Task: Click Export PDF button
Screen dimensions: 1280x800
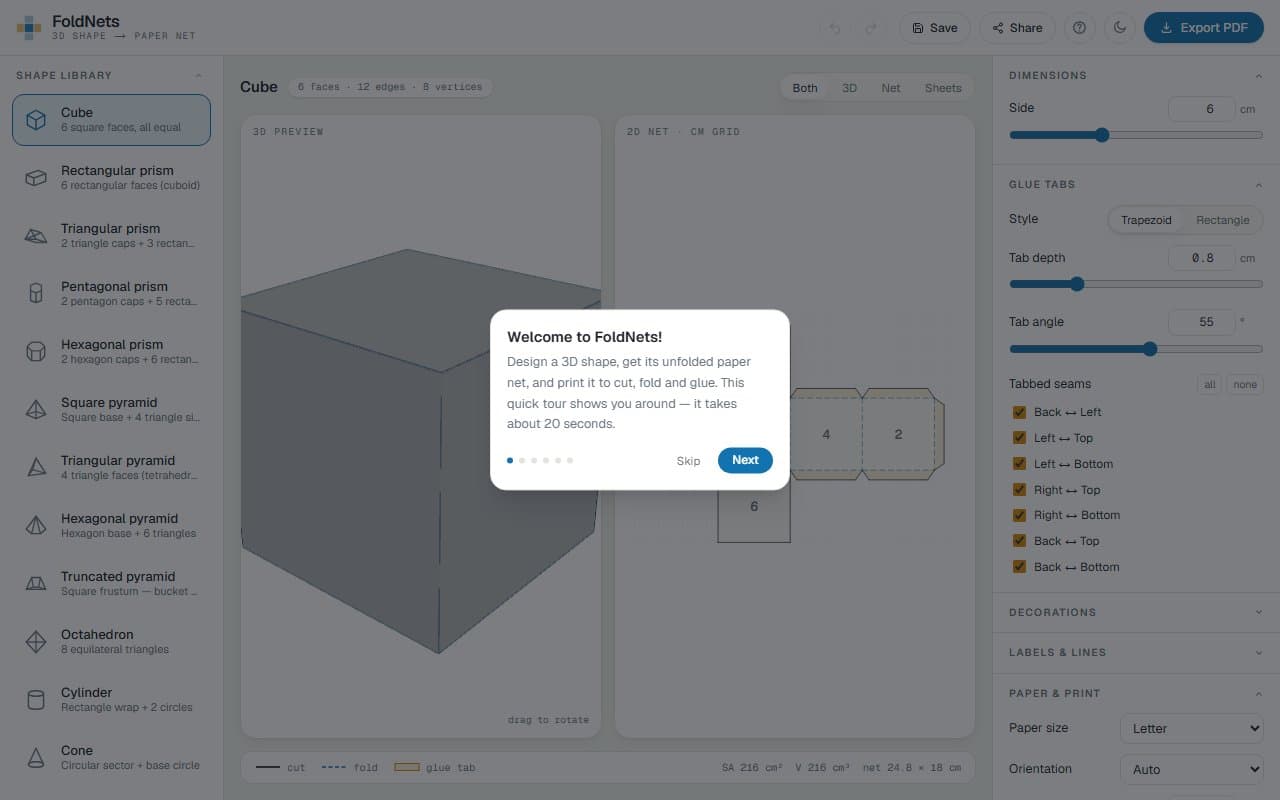Action: [x=1204, y=28]
